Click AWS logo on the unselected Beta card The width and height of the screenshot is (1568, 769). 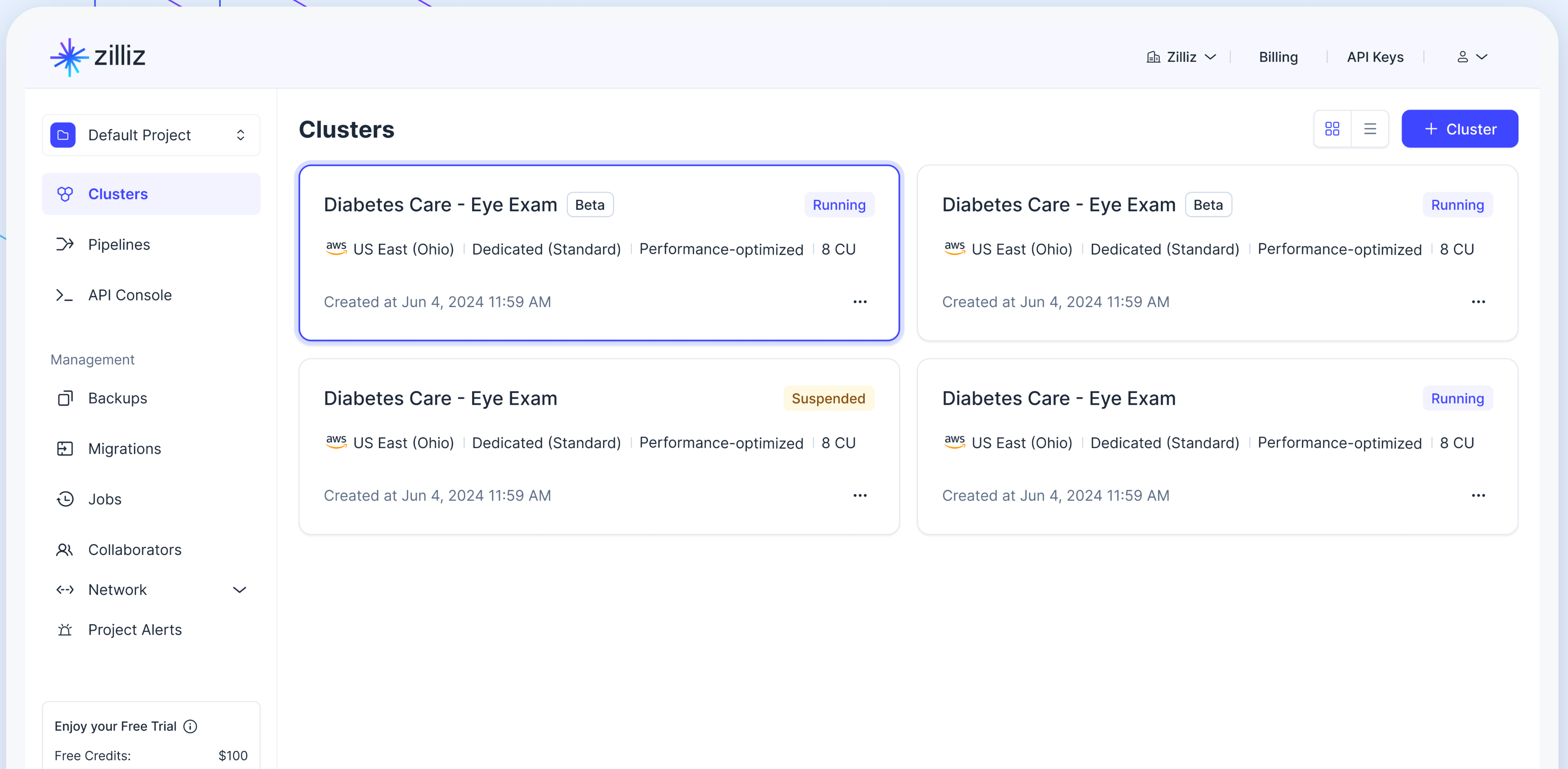955,248
